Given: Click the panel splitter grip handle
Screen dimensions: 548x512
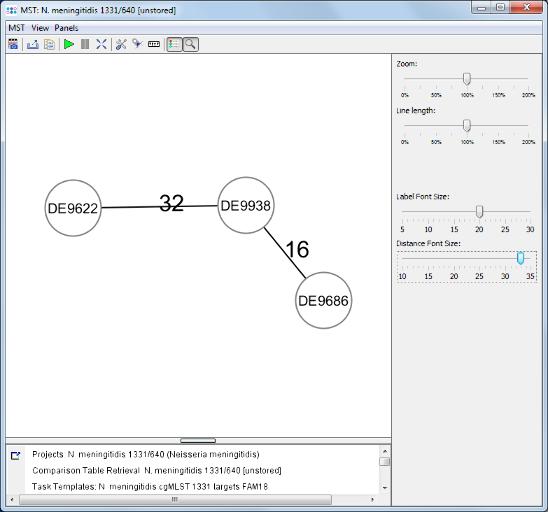Looking at the screenshot, I should click(x=198, y=440).
